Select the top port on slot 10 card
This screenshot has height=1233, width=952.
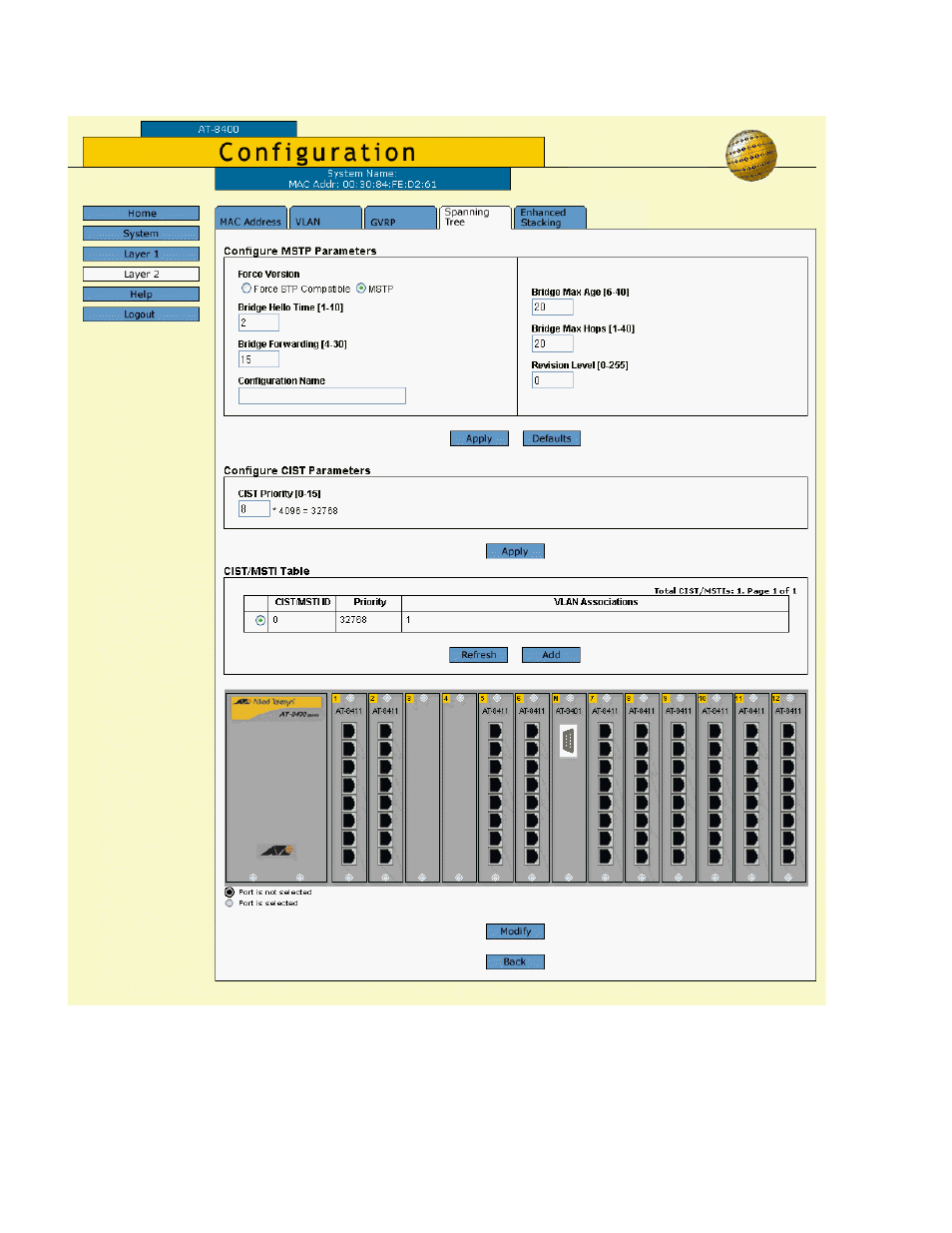coord(714,731)
